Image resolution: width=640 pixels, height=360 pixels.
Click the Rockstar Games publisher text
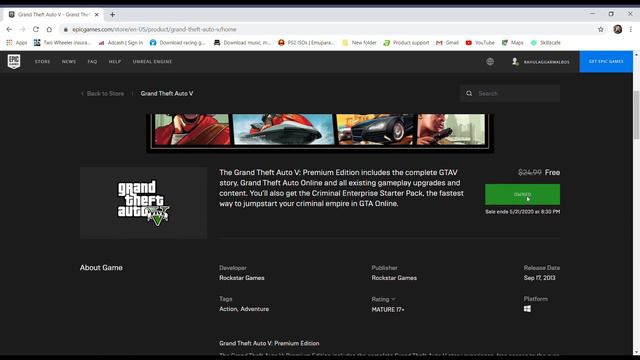[x=394, y=278]
